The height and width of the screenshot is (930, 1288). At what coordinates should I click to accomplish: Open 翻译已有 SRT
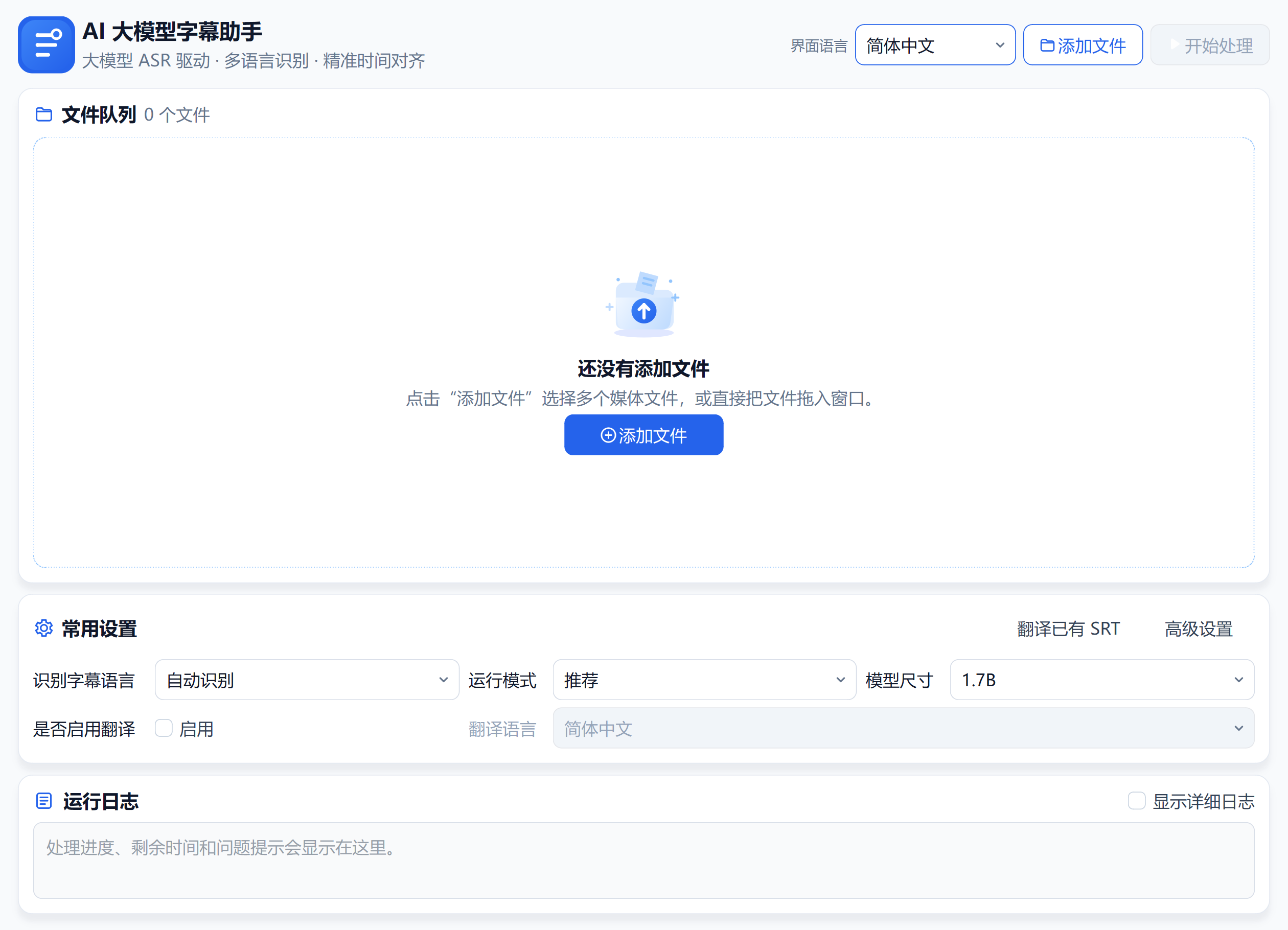tap(1068, 629)
